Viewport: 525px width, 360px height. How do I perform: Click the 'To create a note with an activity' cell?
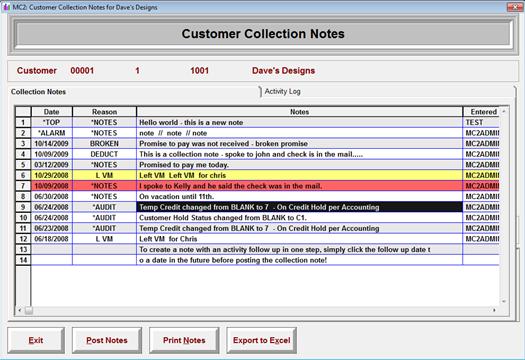pyautogui.click(x=299, y=249)
